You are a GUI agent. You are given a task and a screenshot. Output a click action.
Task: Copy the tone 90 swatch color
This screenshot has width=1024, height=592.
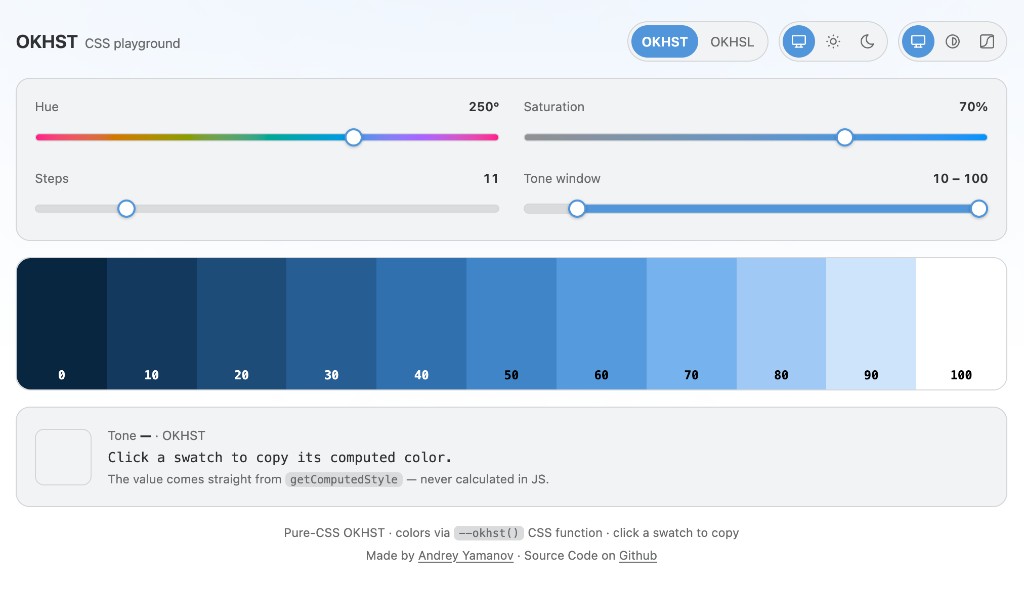[x=871, y=323]
